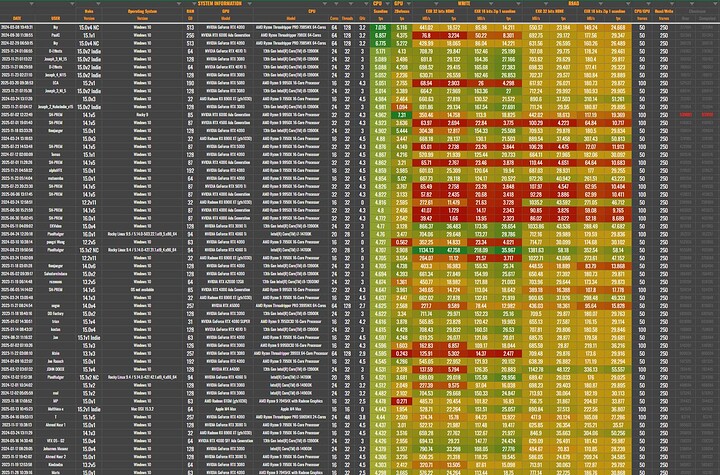Select CPU Scanline value 7.076
This screenshot has height=475, width=720.
[381, 28]
